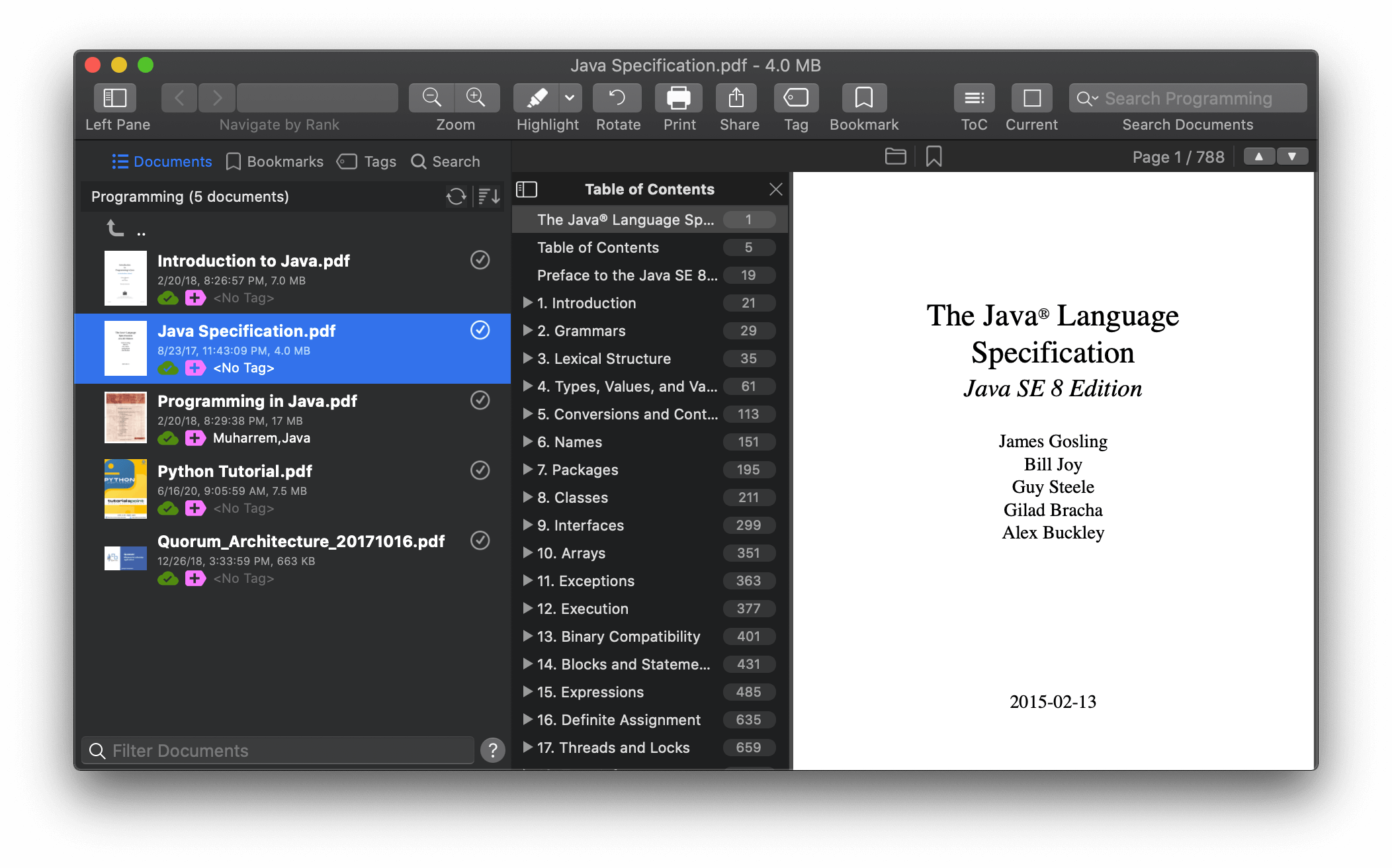The width and height of the screenshot is (1392, 868).
Task: Open Python Tutorial.pdf thumbnail
Action: (126, 488)
